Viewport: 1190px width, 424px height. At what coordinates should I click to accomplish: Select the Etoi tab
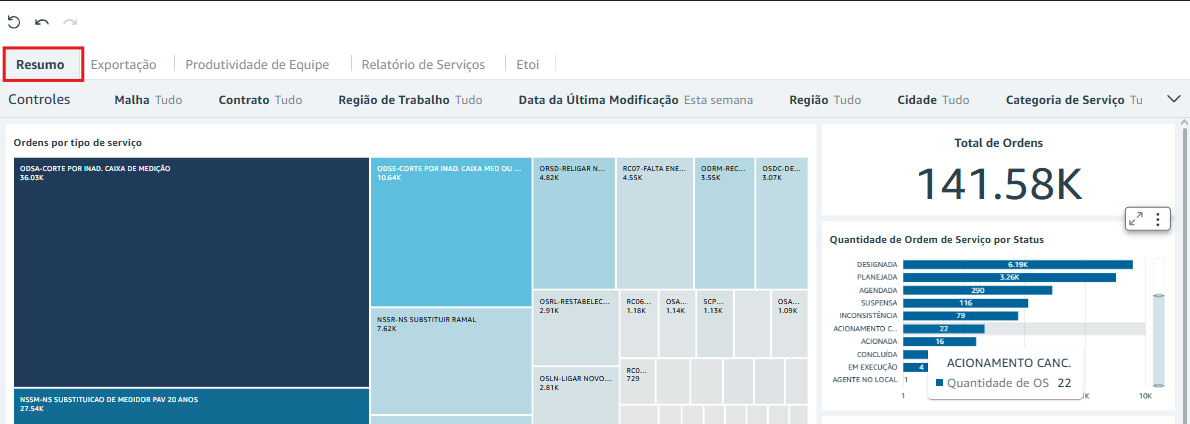coord(528,65)
